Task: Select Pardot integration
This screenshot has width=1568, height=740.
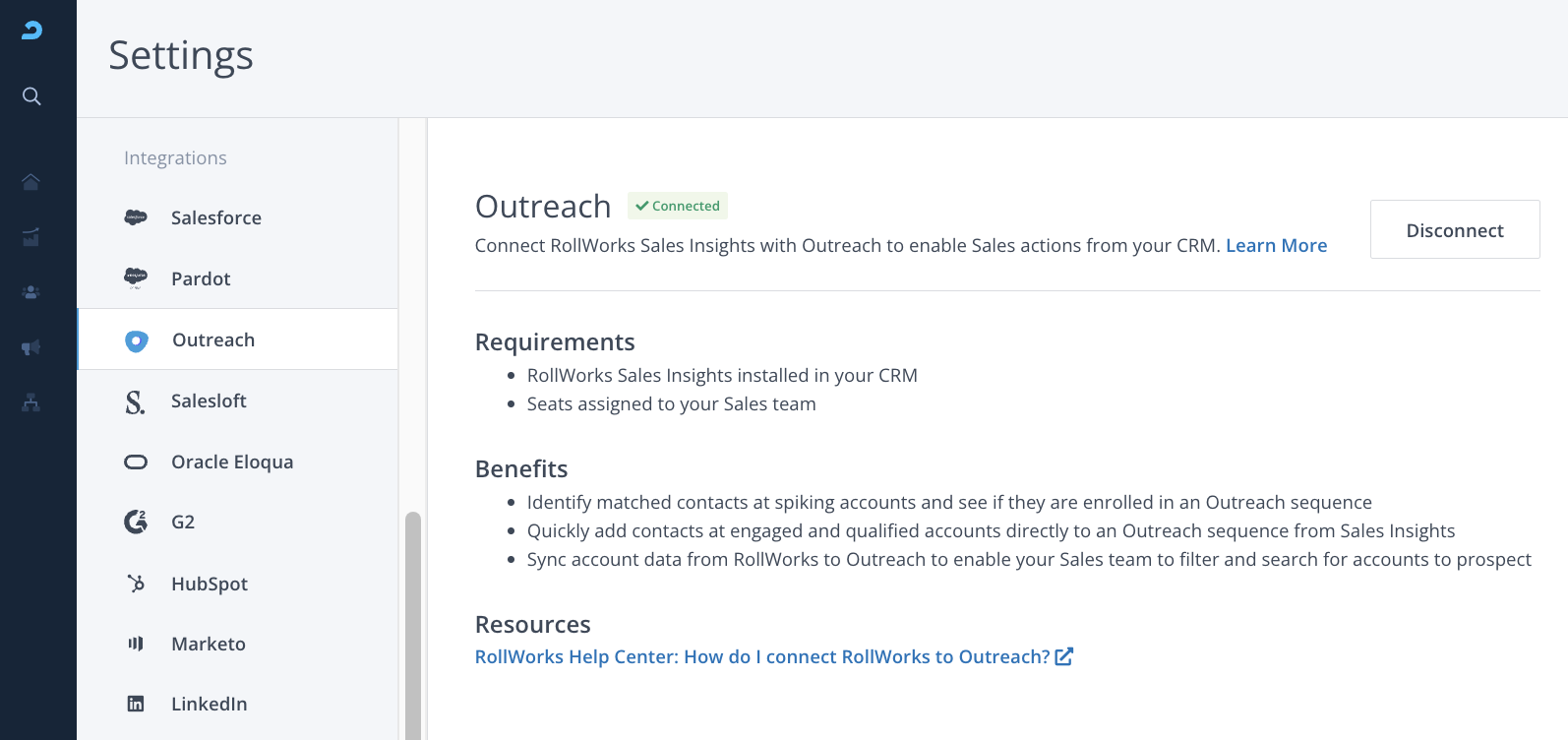Action: point(201,278)
